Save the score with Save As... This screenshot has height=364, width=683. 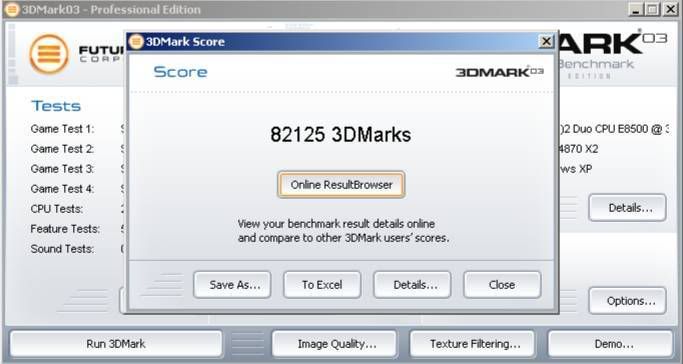point(232,285)
